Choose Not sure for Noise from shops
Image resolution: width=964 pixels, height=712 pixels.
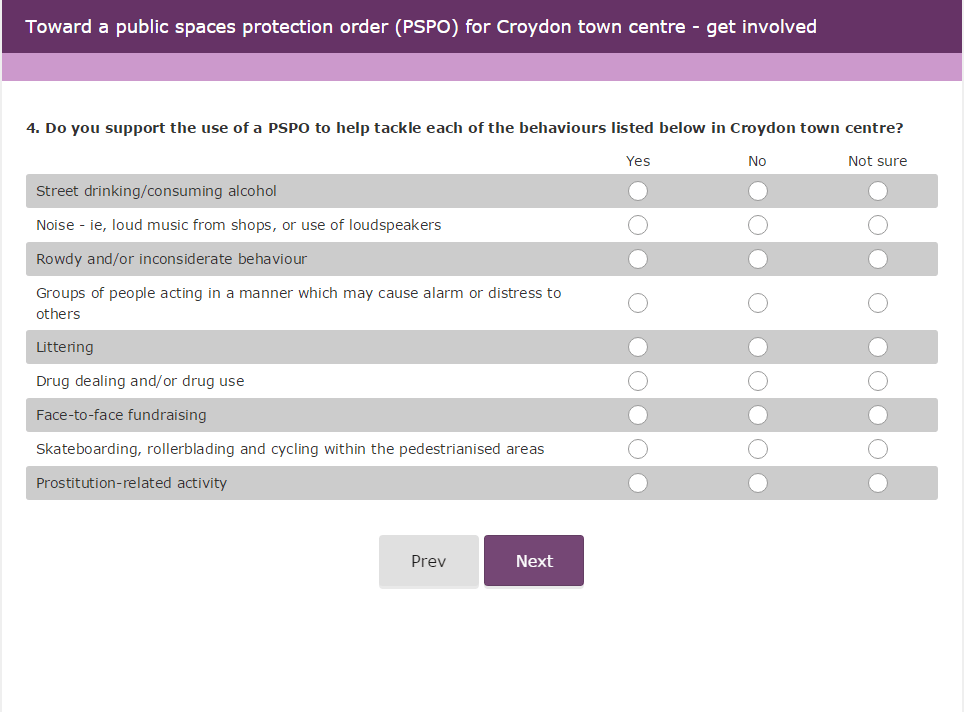point(877,225)
